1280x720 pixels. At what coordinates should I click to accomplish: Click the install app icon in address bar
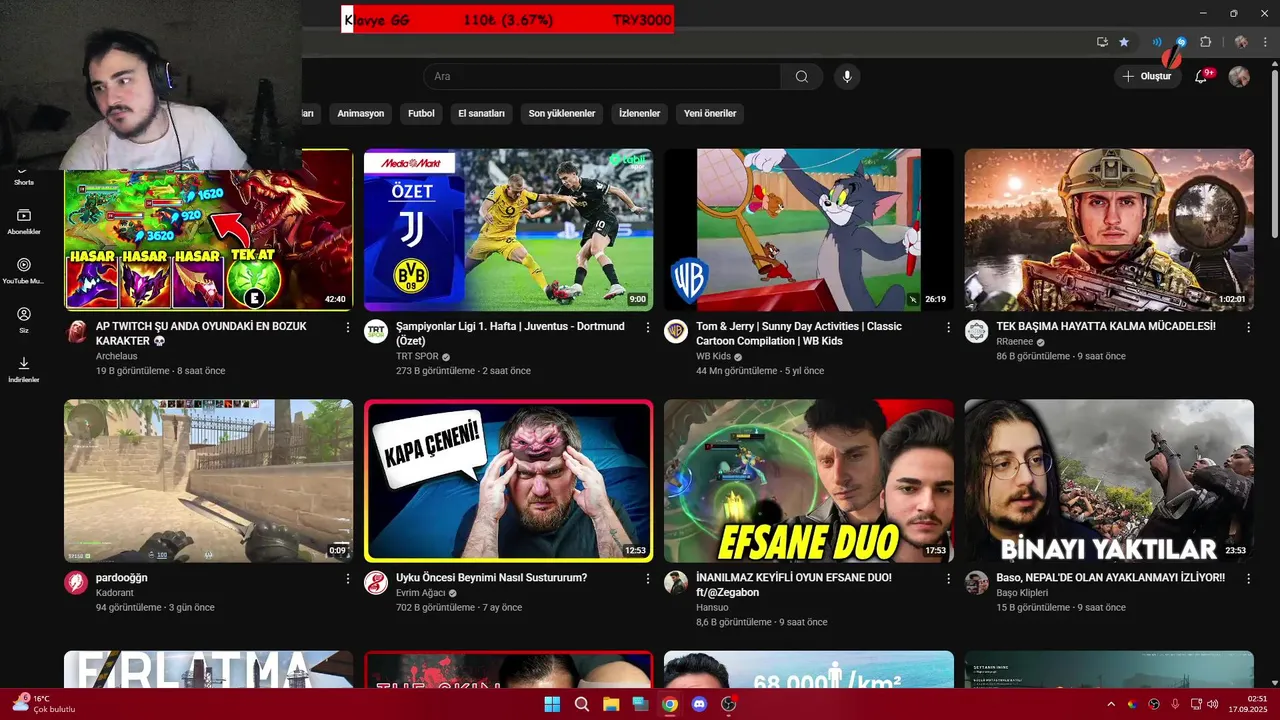point(1102,42)
